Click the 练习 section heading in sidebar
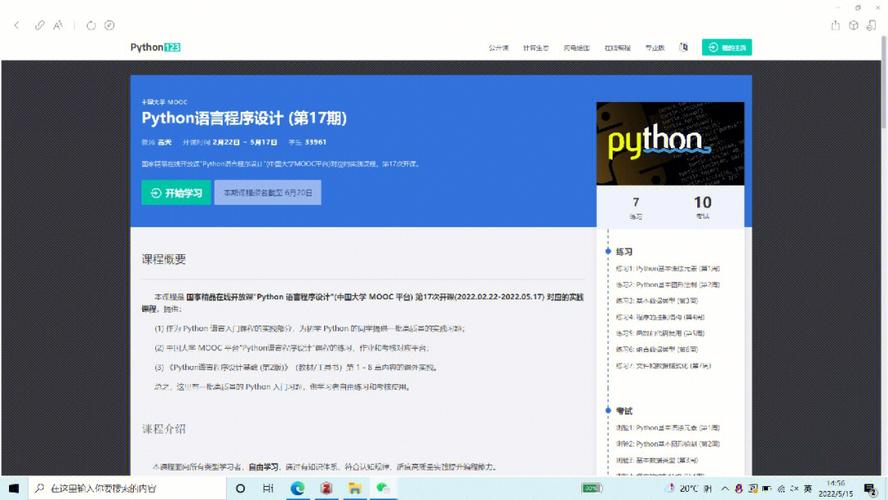The height and width of the screenshot is (500, 888). (x=624, y=251)
